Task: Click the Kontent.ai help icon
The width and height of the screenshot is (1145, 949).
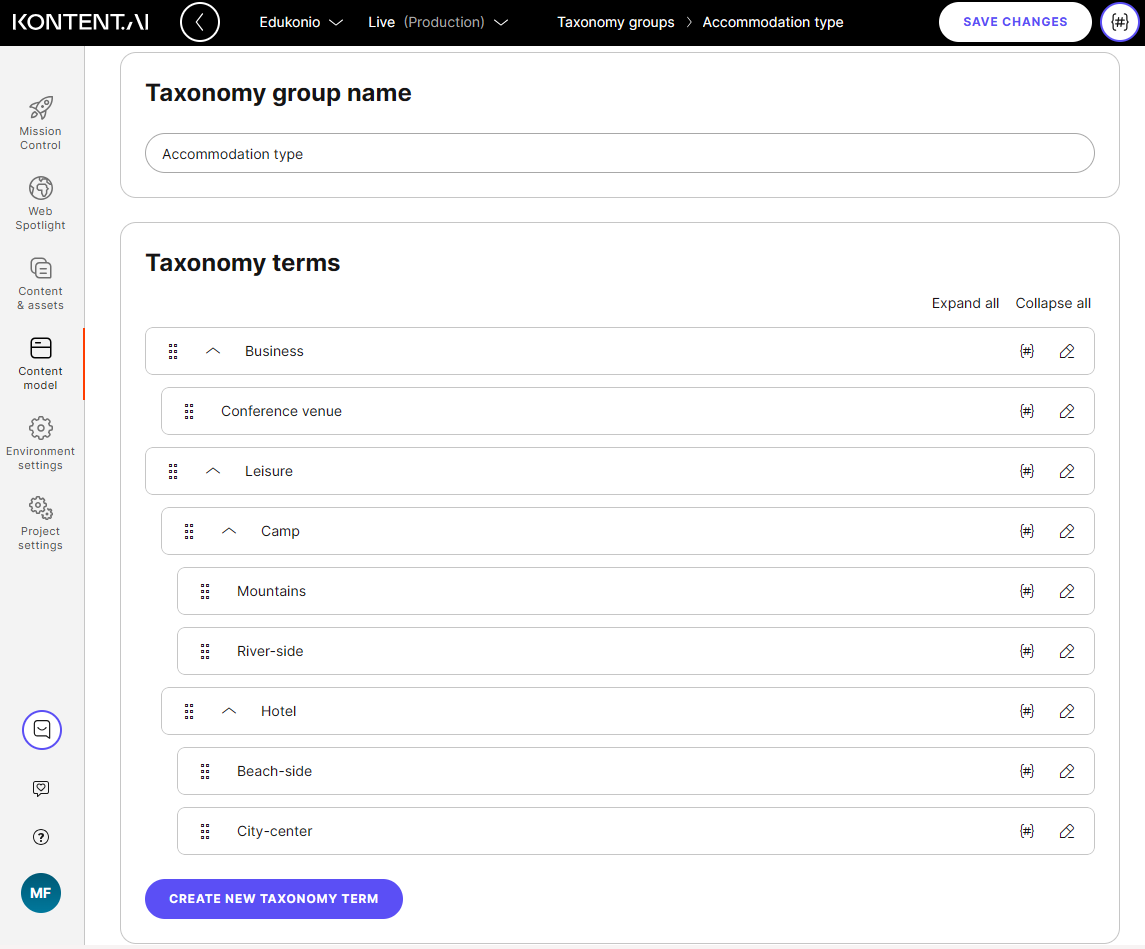Action: (x=40, y=837)
